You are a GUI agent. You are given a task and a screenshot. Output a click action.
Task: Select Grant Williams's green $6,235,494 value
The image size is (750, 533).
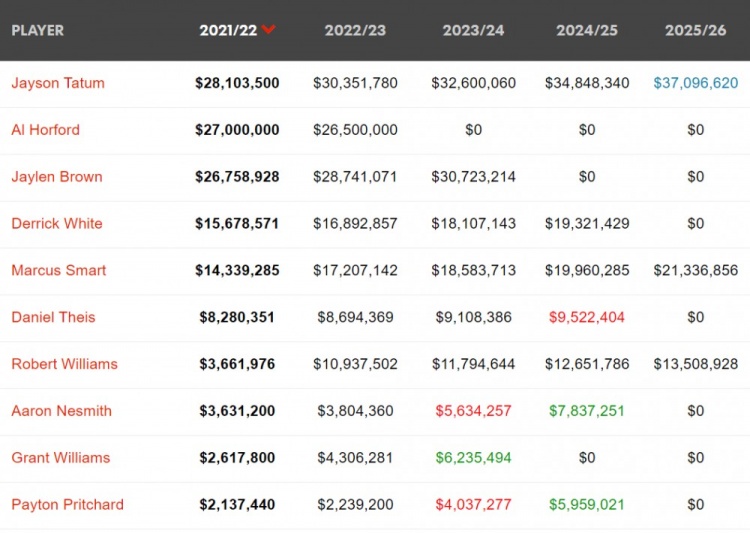click(x=473, y=458)
